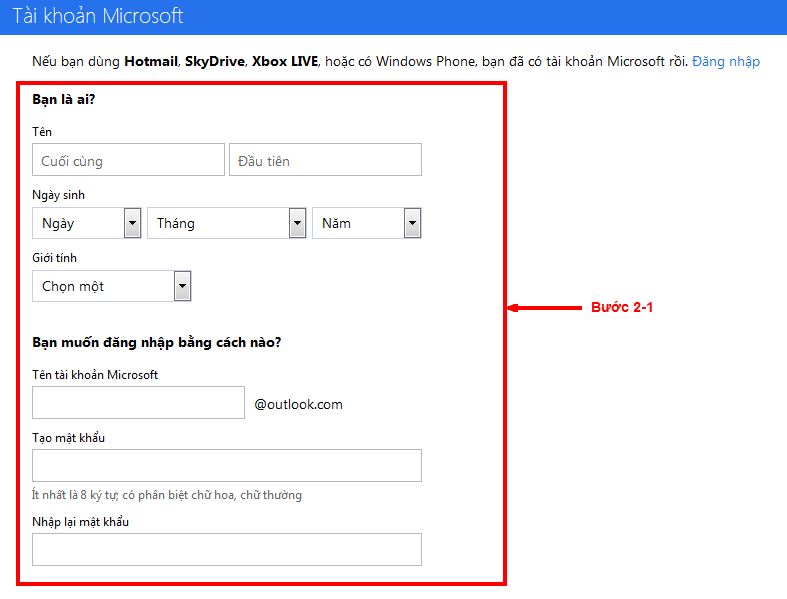
Task: Click the @outlook.com domain text
Action: point(298,404)
